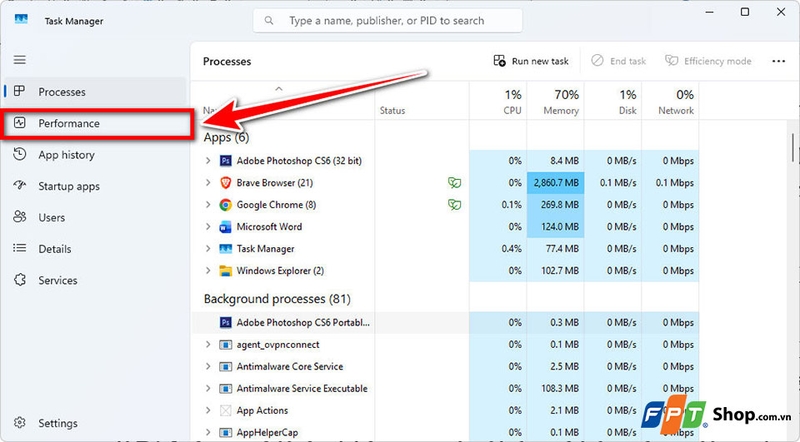Click the vertical scrollbar thumb
Image resolution: width=800 pixels, height=442 pixels.
[x=792, y=148]
